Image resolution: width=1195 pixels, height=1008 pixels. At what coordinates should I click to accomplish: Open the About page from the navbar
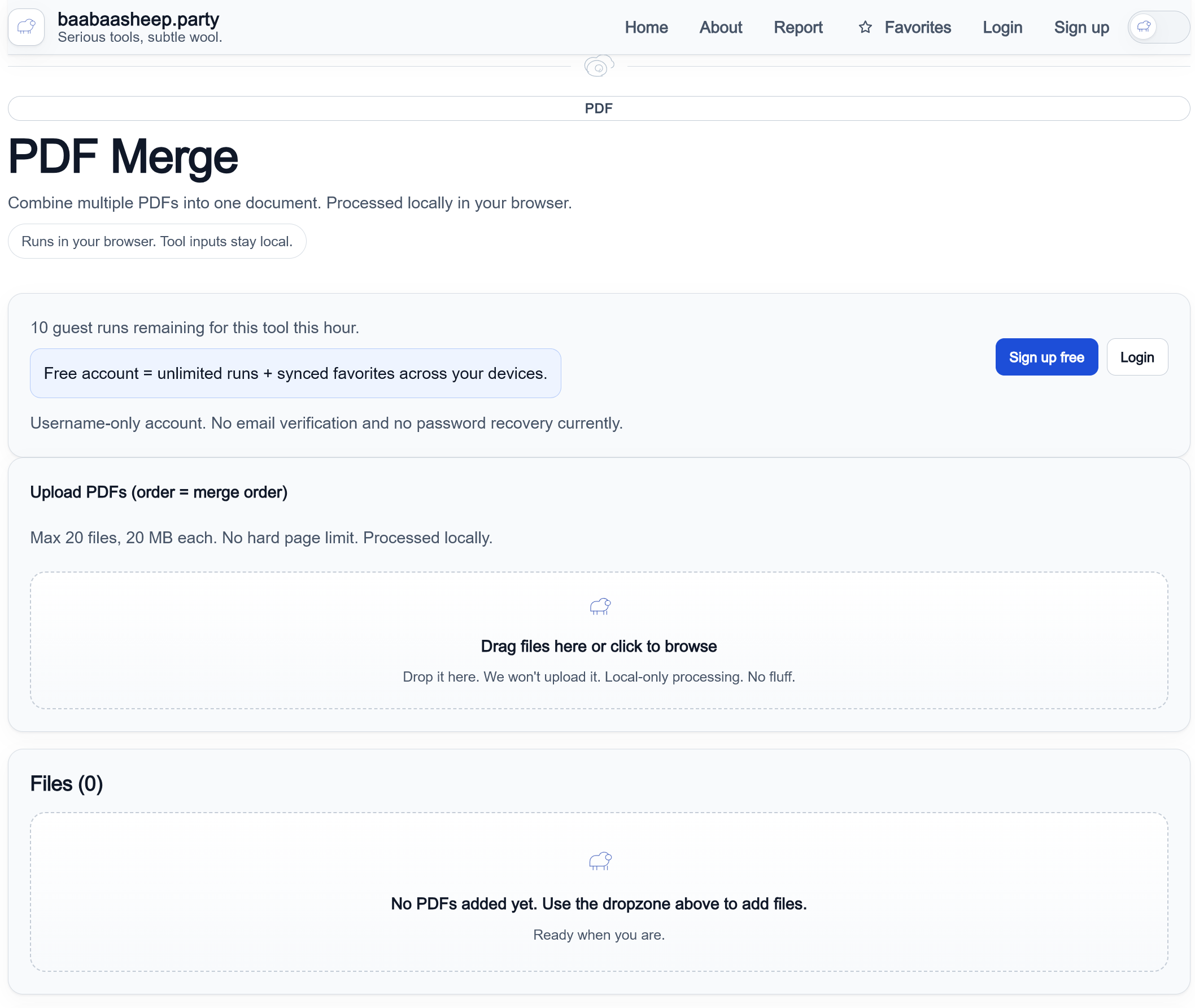point(721,27)
